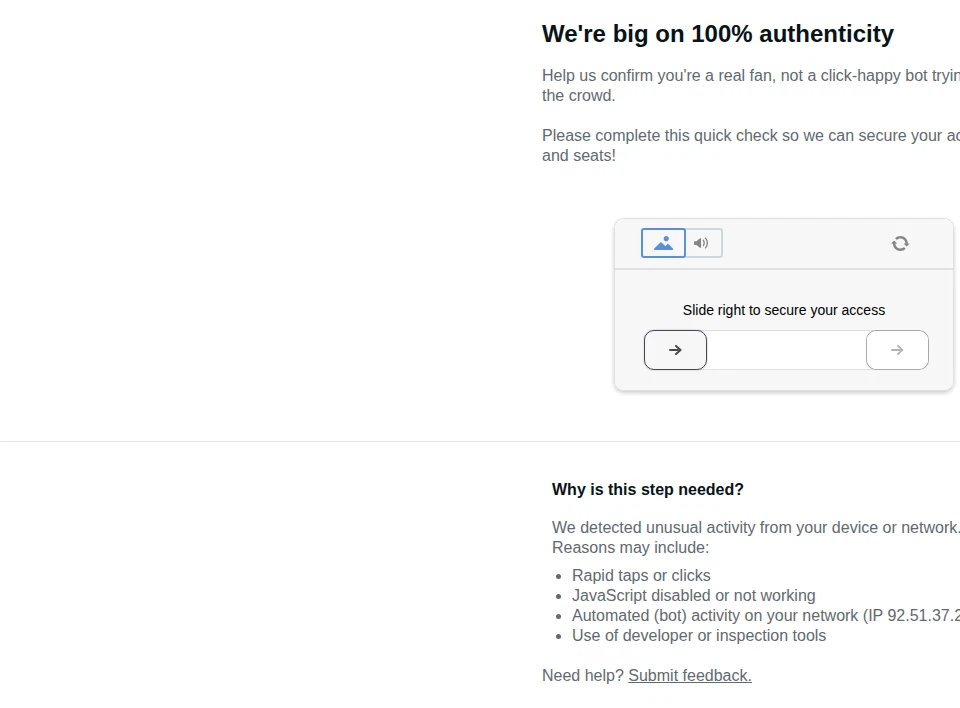960x708 pixels.
Task: Click the refresh challenge icon
Action: 900,244
